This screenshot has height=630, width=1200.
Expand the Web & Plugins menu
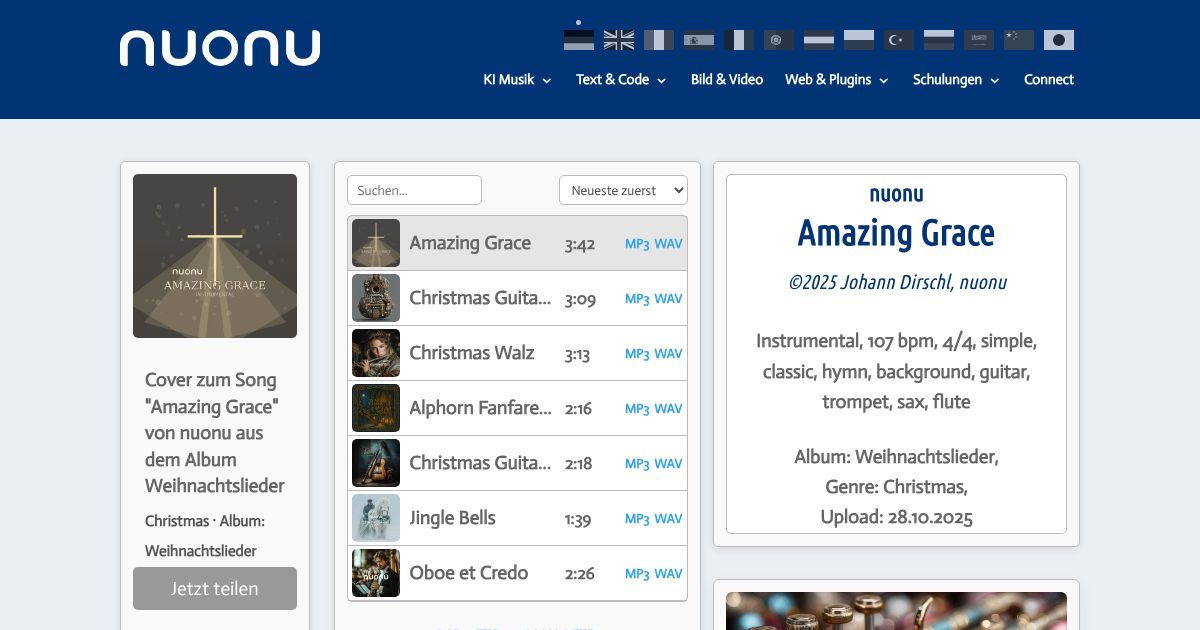[x=837, y=80]
